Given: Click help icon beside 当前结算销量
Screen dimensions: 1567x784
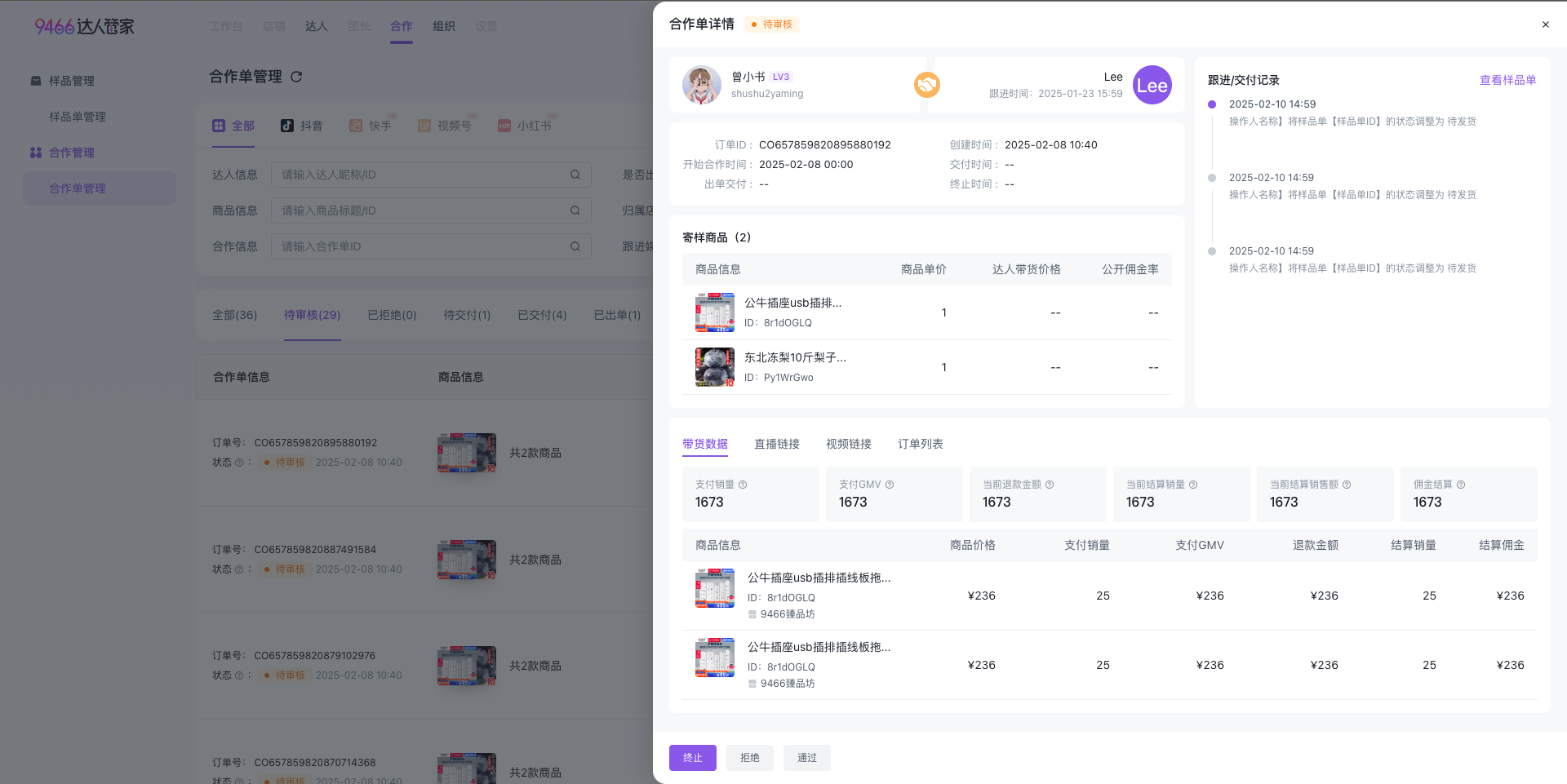Looking at the screenshot, I should click(x=1193, y=485).
